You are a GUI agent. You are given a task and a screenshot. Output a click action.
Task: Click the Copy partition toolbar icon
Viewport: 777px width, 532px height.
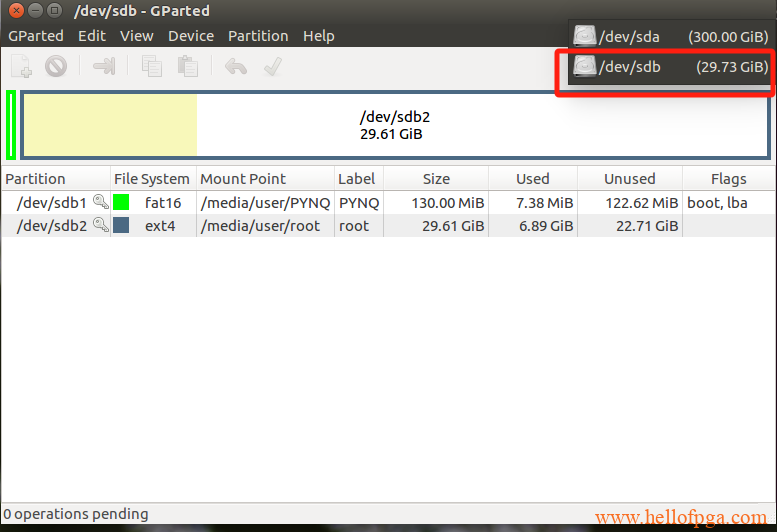point(152,66)
